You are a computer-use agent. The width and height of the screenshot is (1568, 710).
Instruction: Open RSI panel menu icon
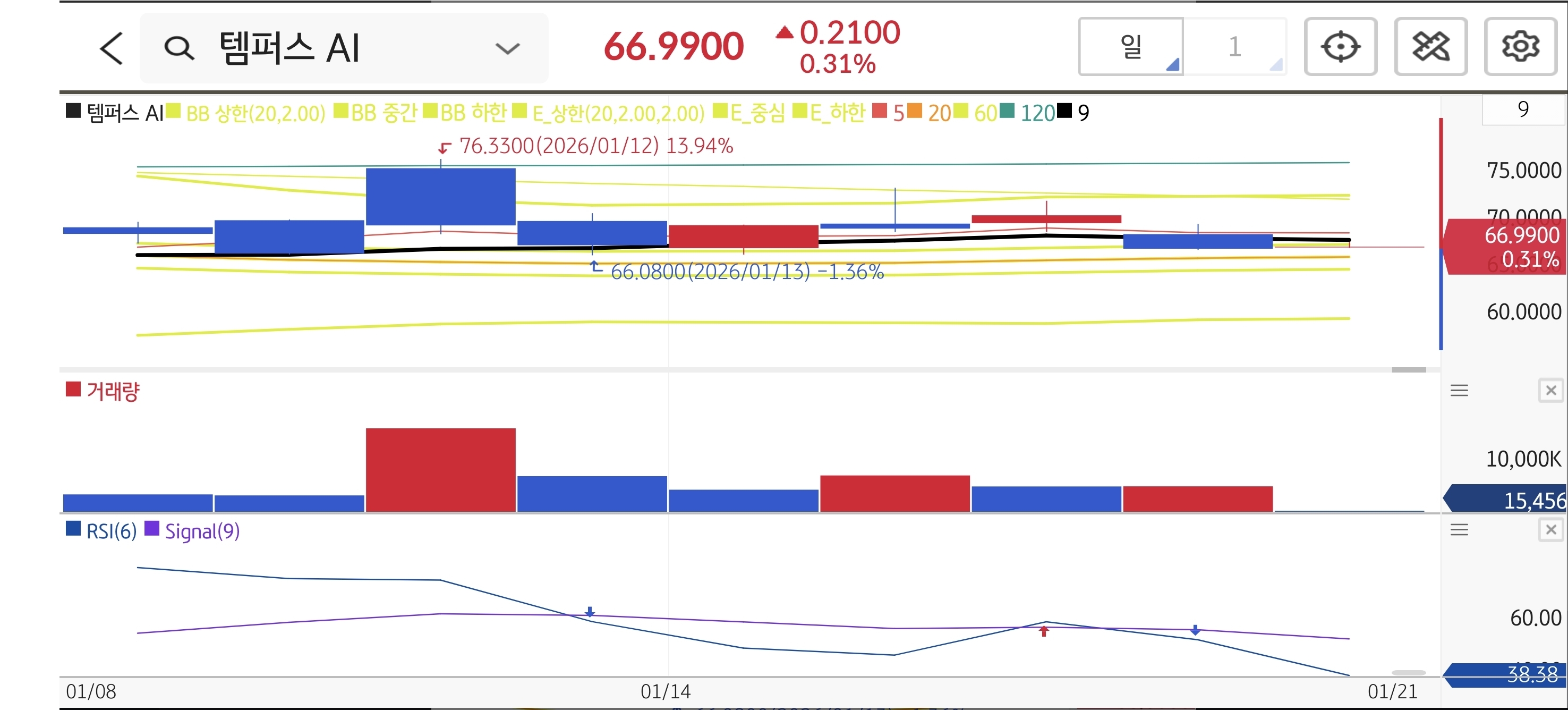tap(1459, 530)
